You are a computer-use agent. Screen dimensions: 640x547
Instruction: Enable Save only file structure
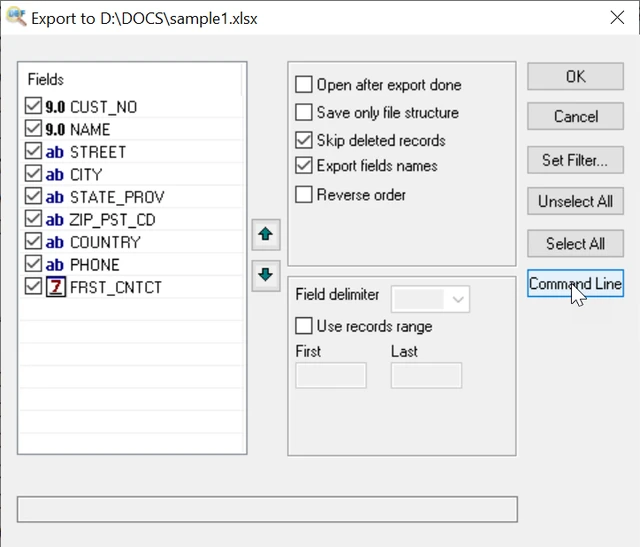(x=304, y=112)
